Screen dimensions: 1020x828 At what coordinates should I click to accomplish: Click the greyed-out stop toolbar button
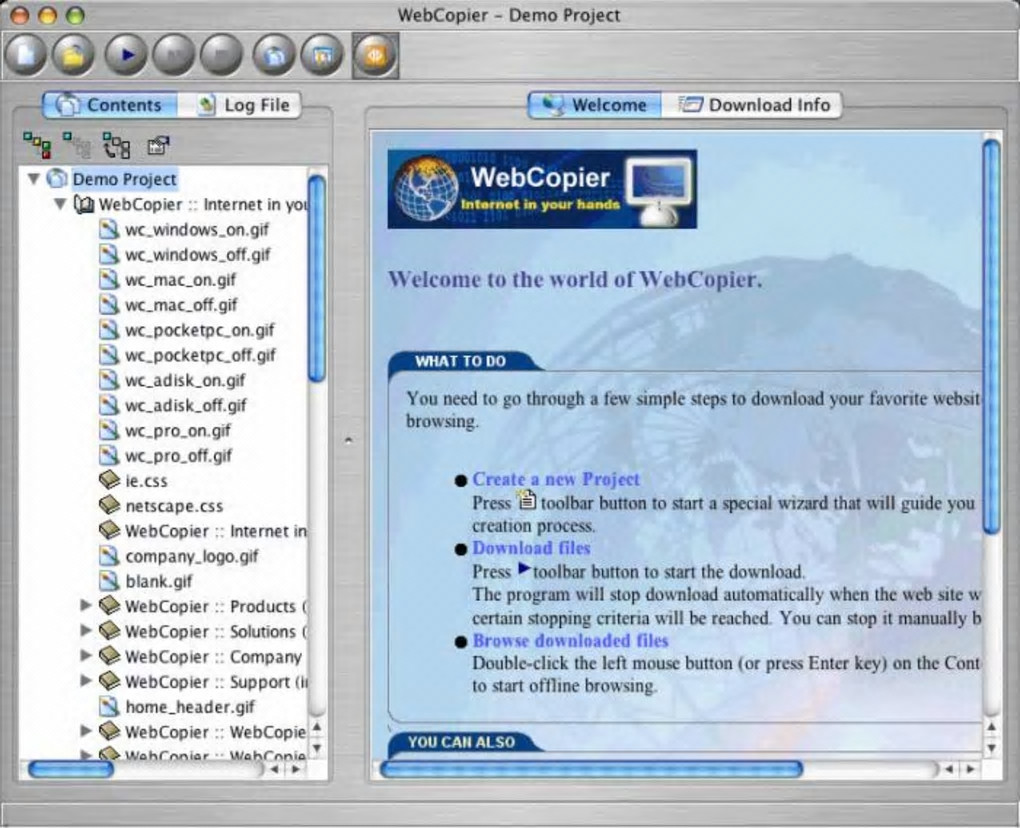[222, 56]
